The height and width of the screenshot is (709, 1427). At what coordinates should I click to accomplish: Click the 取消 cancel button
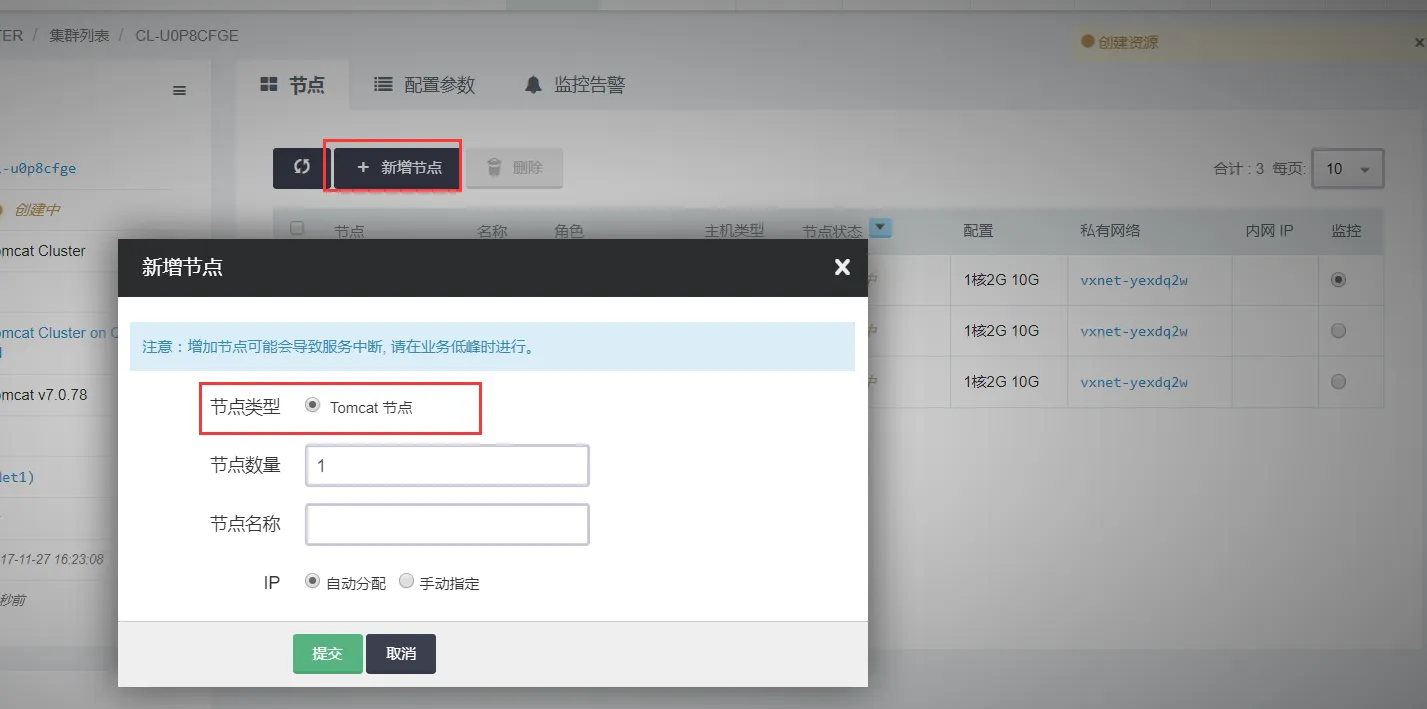[x=400, y=654]
